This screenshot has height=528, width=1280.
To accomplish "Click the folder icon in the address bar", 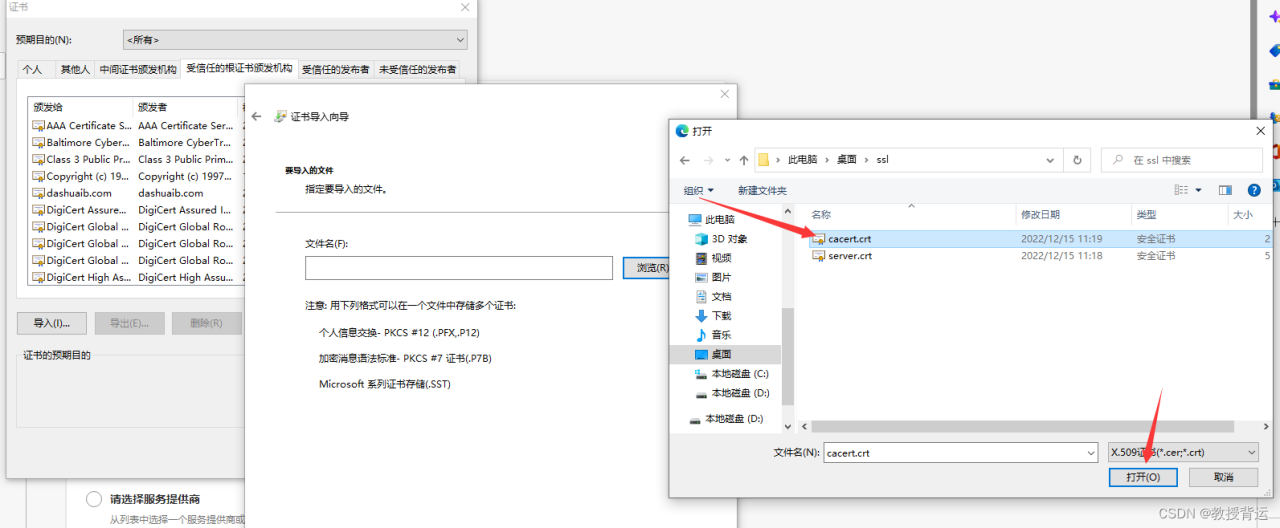I will pyautogui.click(x=764, y=160).
